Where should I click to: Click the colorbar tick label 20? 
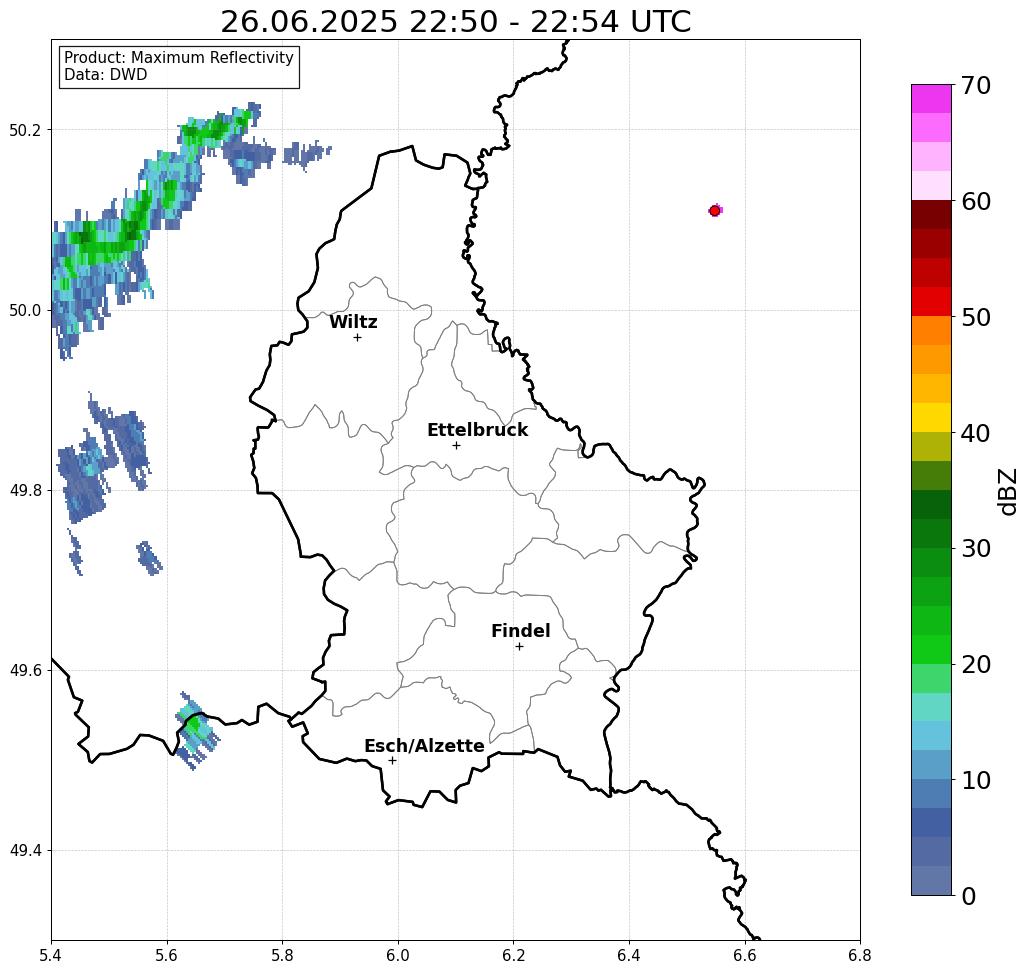pyautogui.click(x=976, y=665)
